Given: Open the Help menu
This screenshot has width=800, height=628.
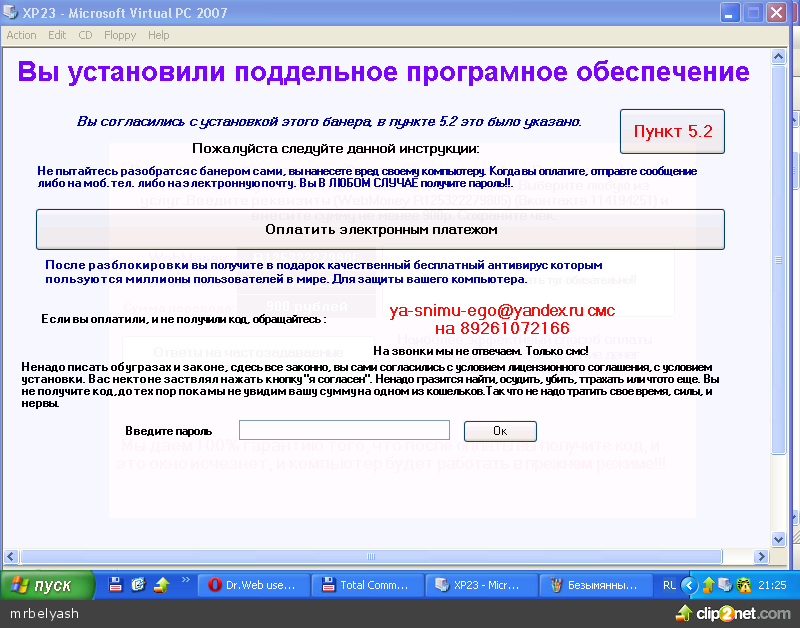Looking at the screenshot, I should 159,35.
